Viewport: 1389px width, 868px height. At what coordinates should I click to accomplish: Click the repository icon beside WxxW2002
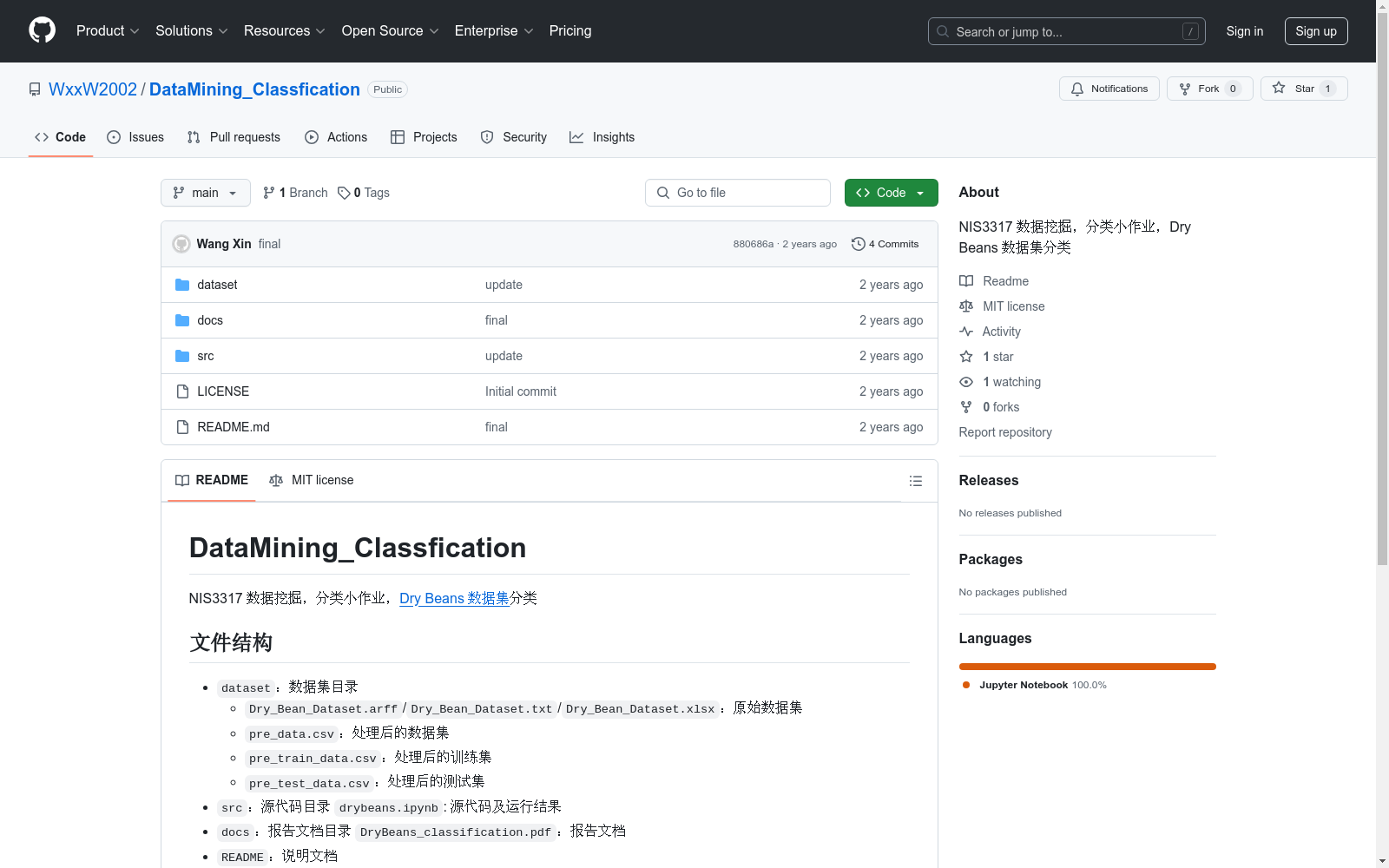point(35,89)
